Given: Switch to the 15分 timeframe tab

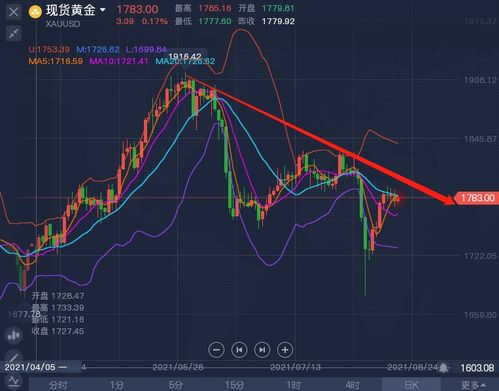Looking at the screenshot, I should point(234,385).
